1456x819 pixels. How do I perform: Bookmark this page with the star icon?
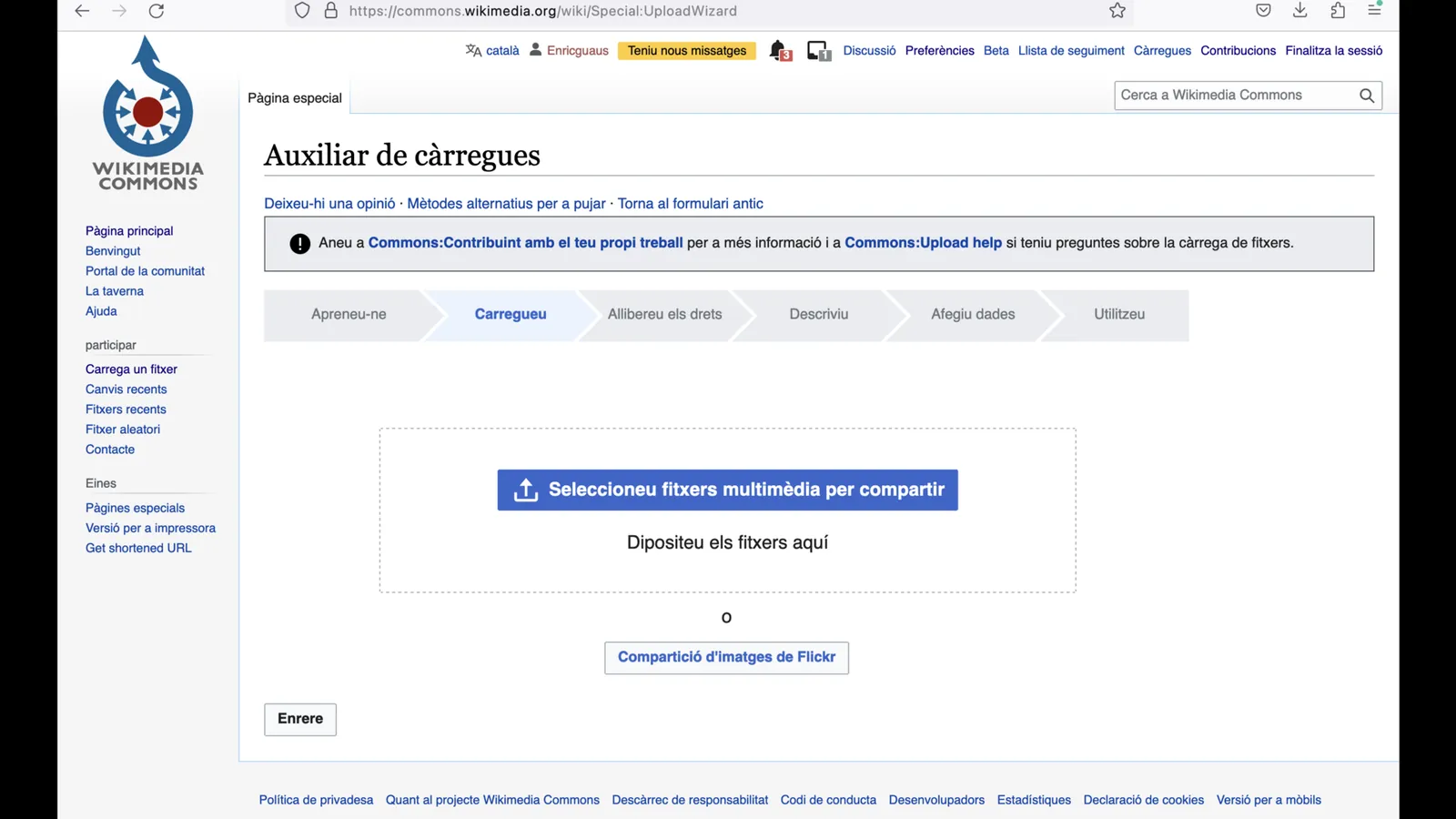(1117, 11)
